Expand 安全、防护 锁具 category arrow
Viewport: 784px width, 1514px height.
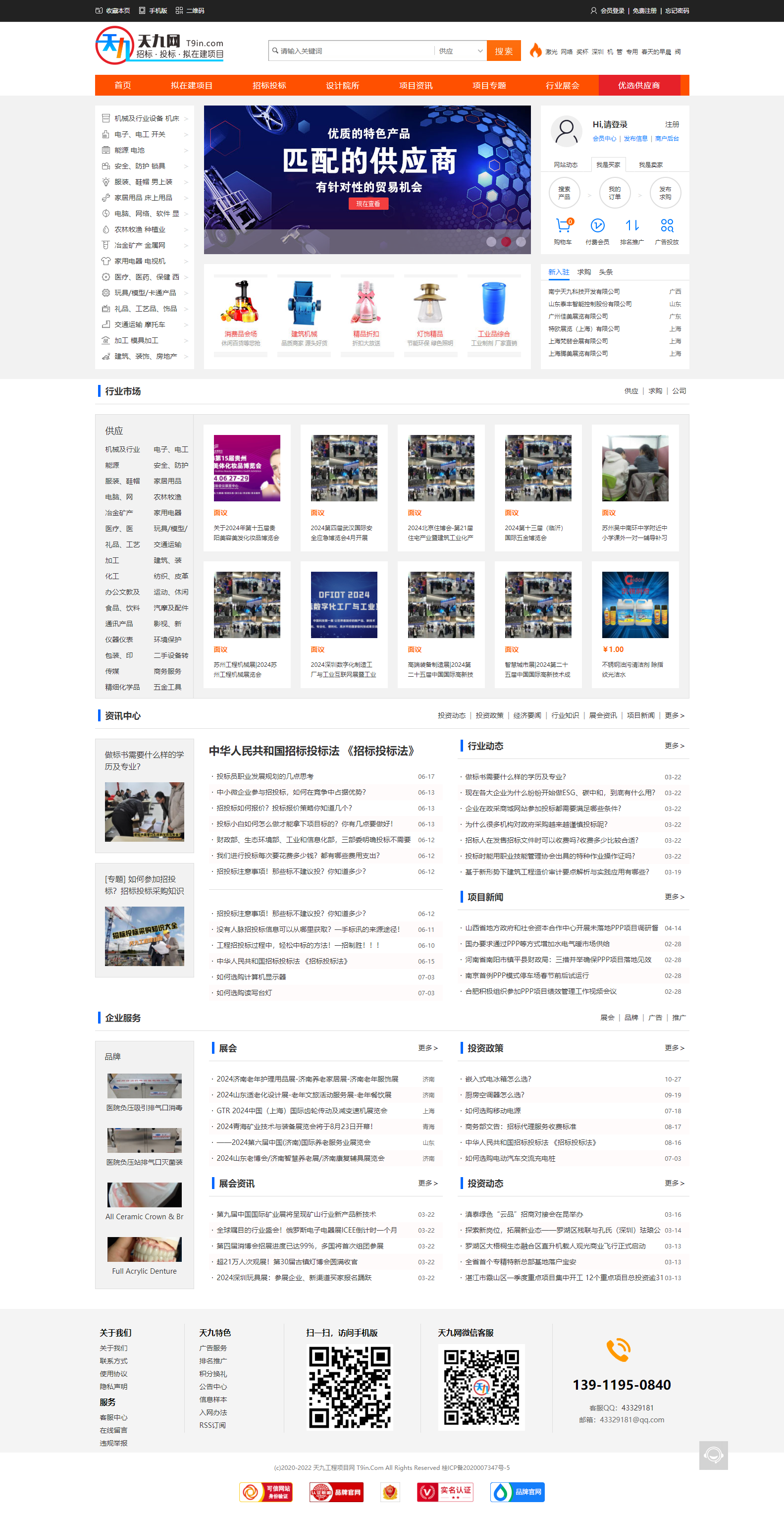(x=186, y=166)
